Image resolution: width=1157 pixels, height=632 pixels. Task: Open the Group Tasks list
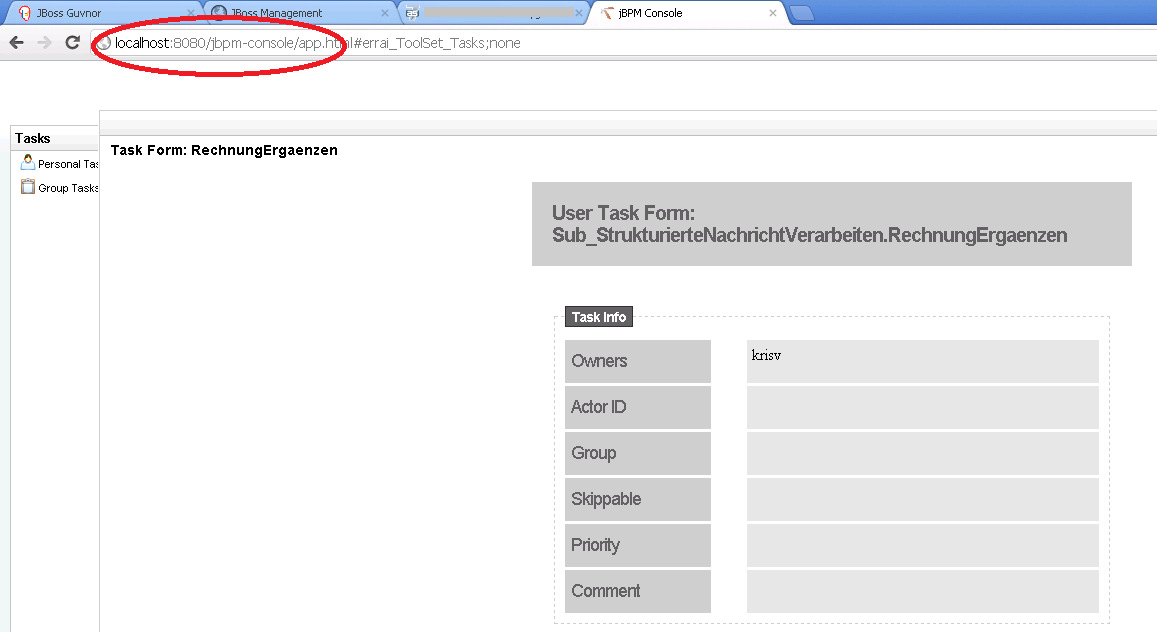pyautogui.click(x=68, y=188)
